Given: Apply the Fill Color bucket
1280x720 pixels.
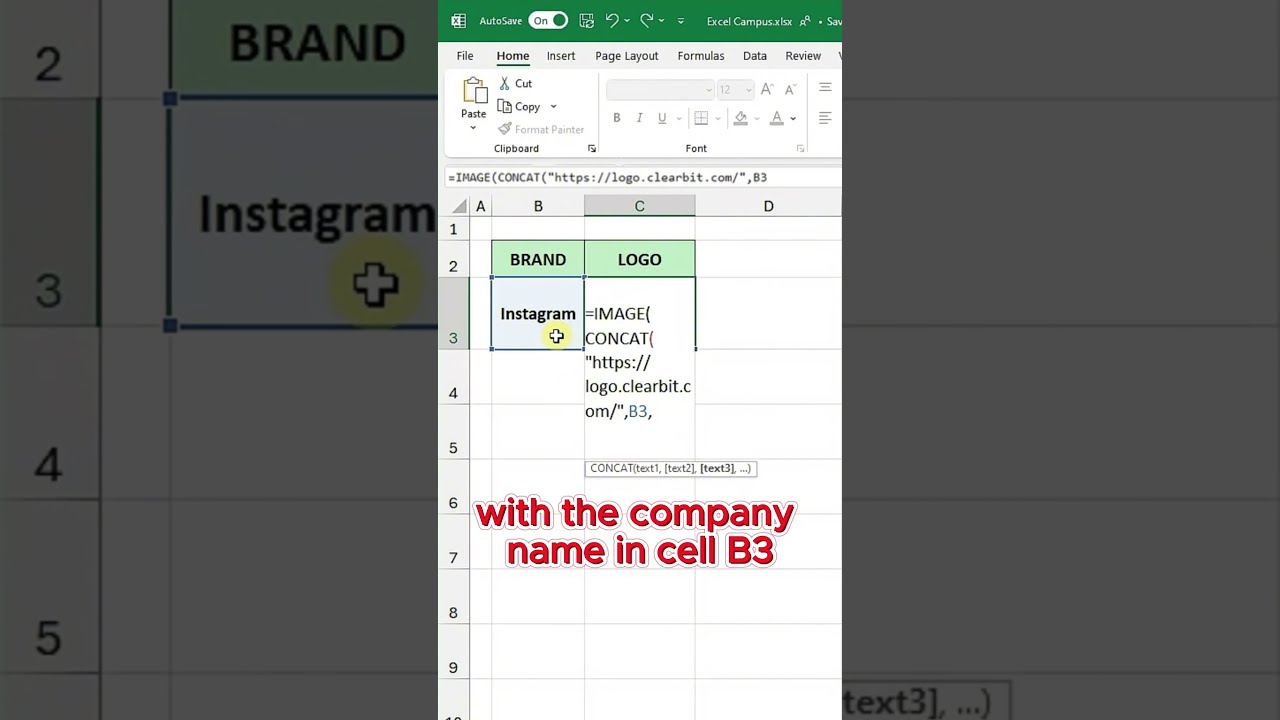Looking at the screenshot, I should point(741,118).
